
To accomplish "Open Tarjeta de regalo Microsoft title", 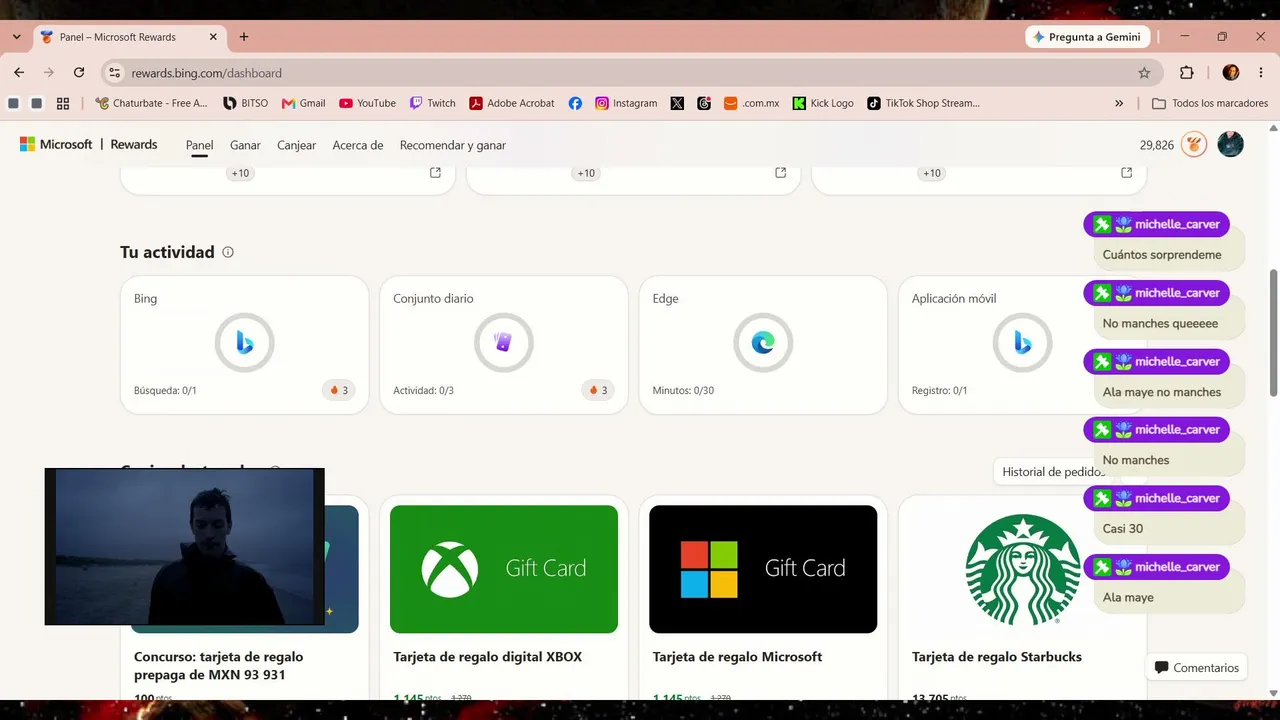I will point(737,657).
